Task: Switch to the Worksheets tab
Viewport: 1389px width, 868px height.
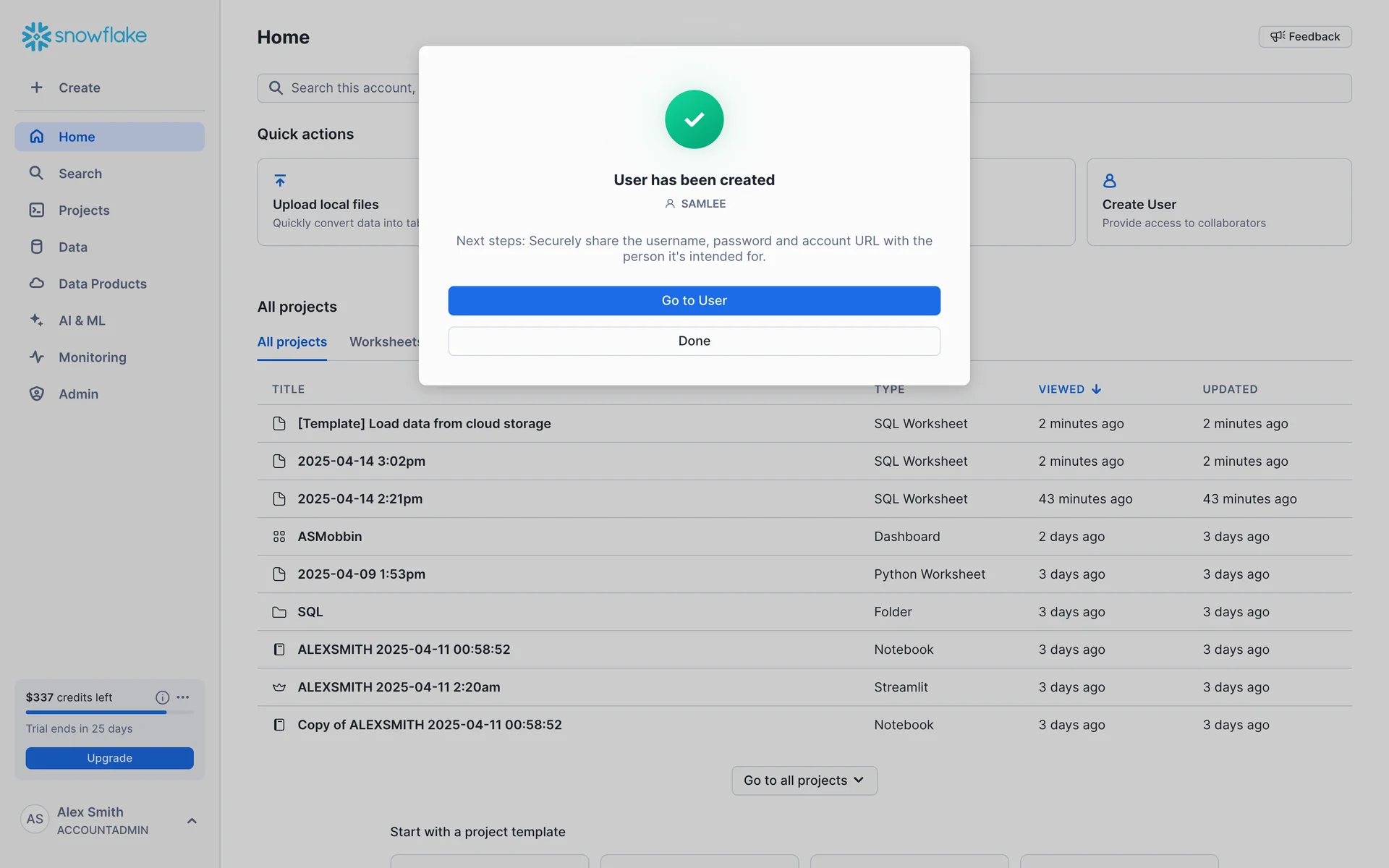Action: [384, 341]
